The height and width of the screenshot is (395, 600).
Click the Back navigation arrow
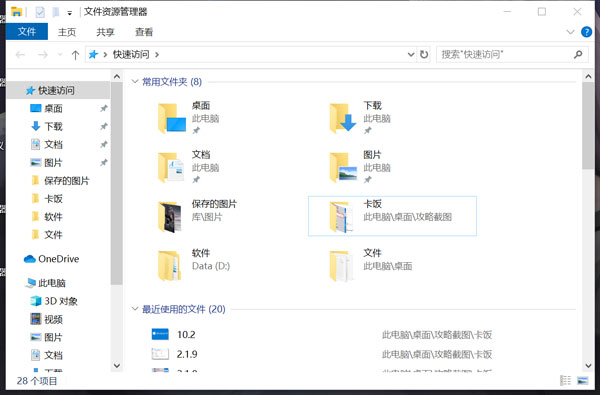tap(20, 55)
